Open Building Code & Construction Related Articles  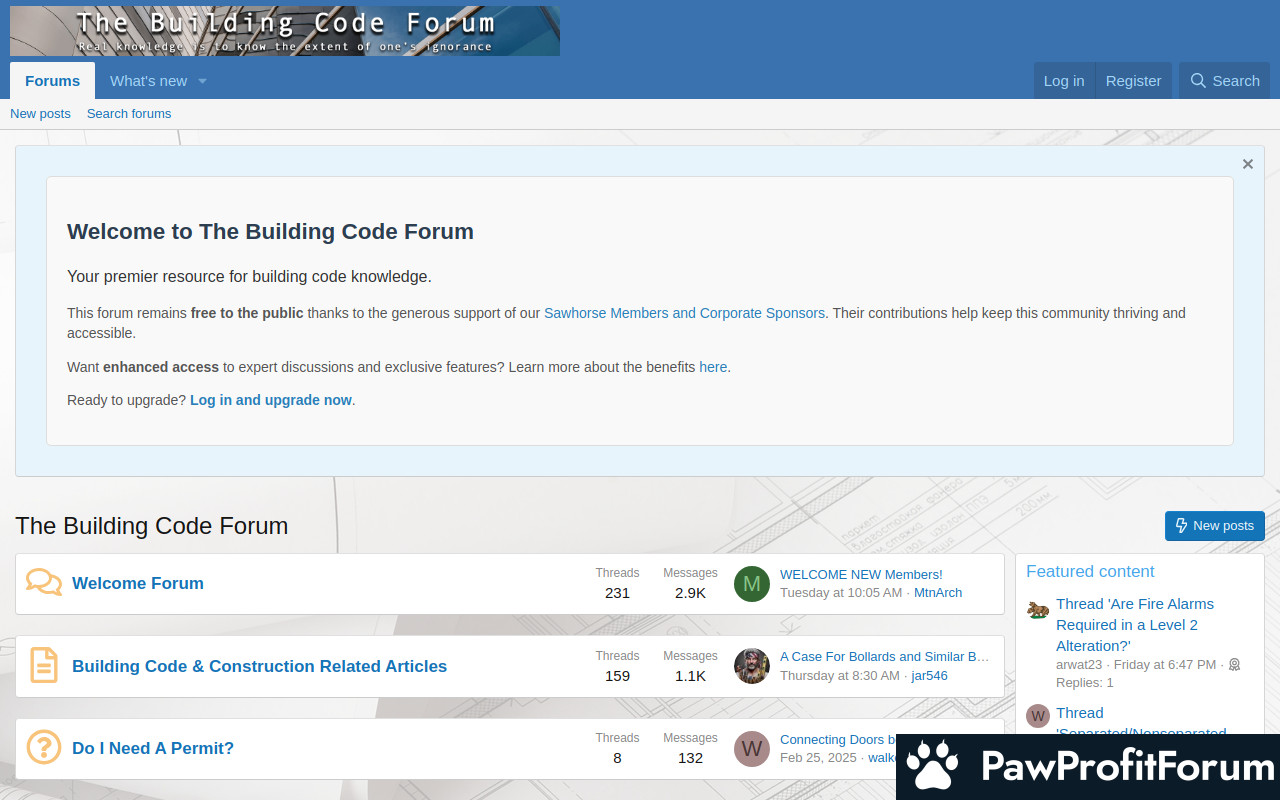pos(259,666)
